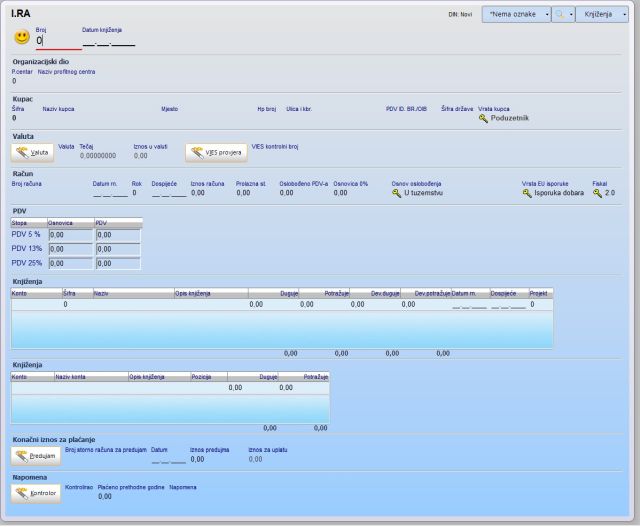The image size is (640, 527).
Task: Click the key icon beside U tuzemstvu
Action: (396, 193)
